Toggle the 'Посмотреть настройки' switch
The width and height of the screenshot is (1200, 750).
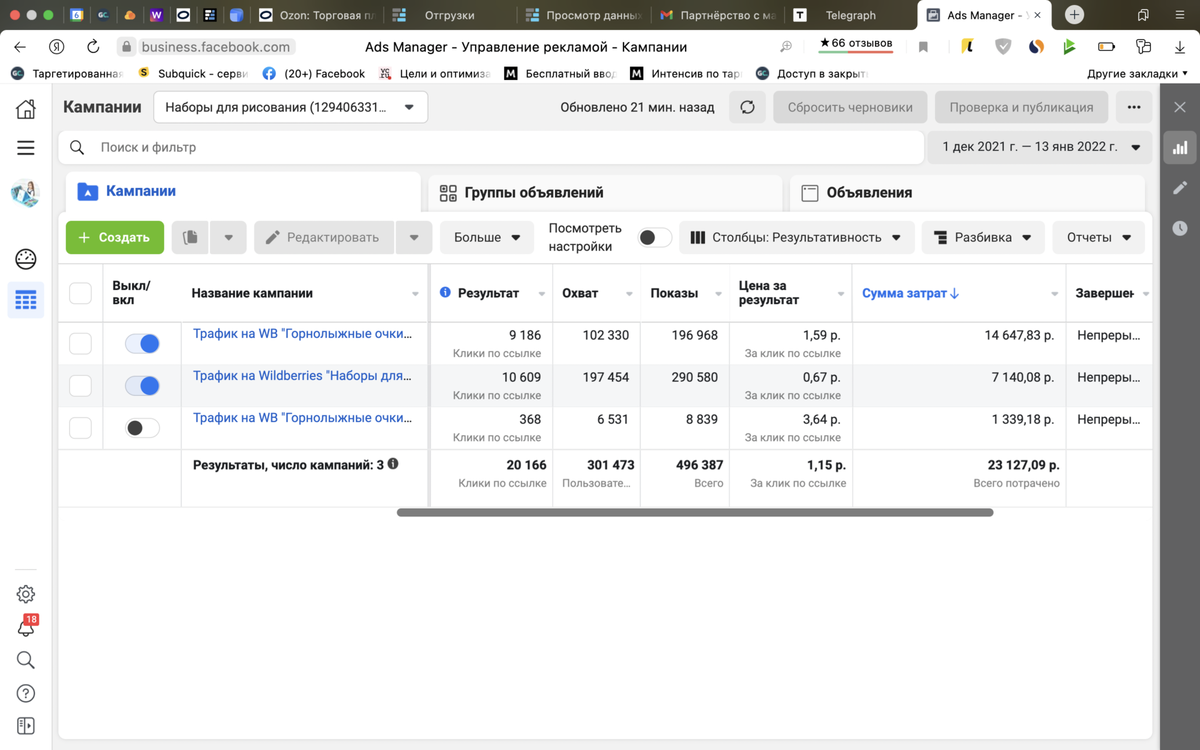coord(655,237)
